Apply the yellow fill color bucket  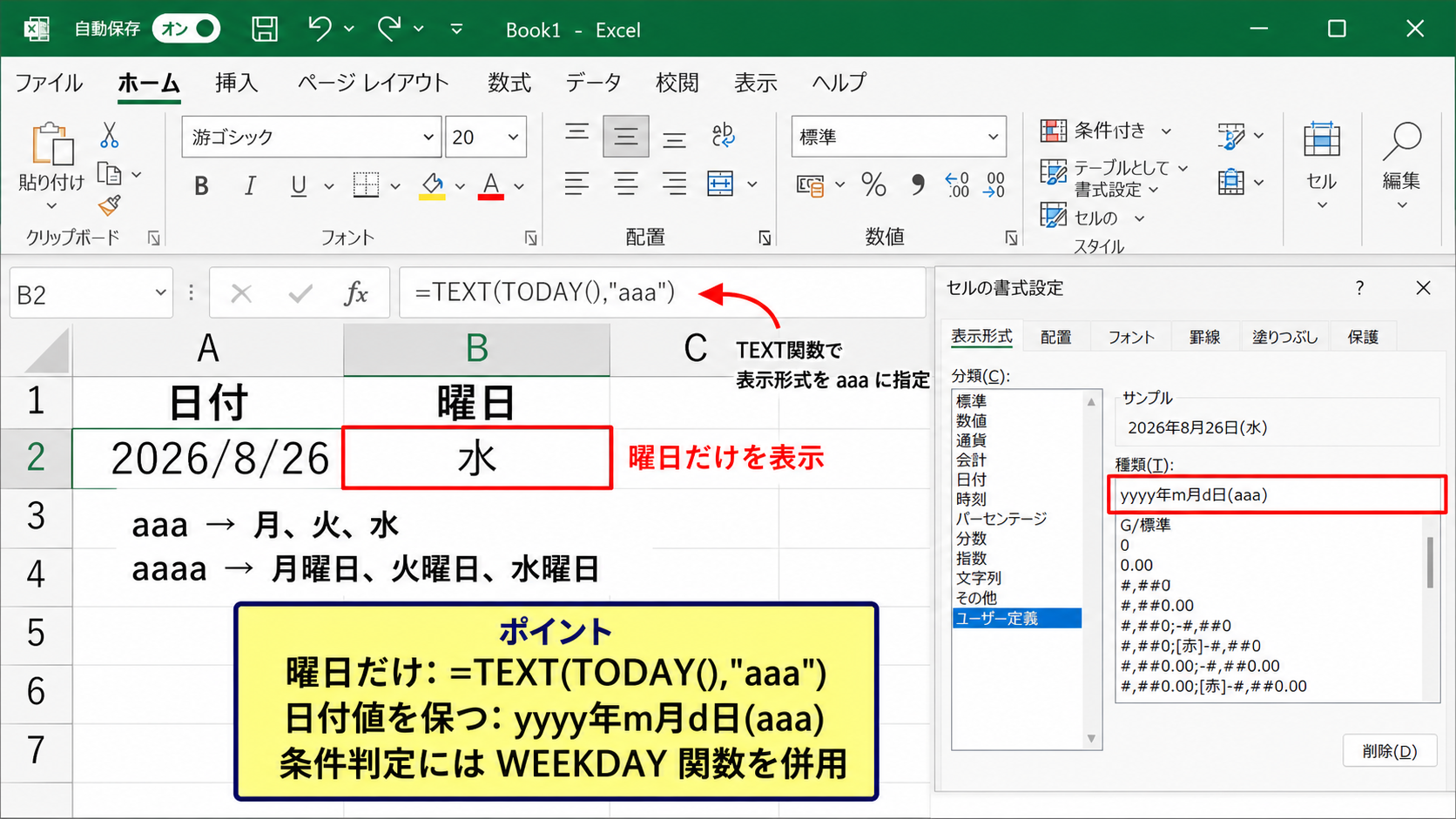433,185
